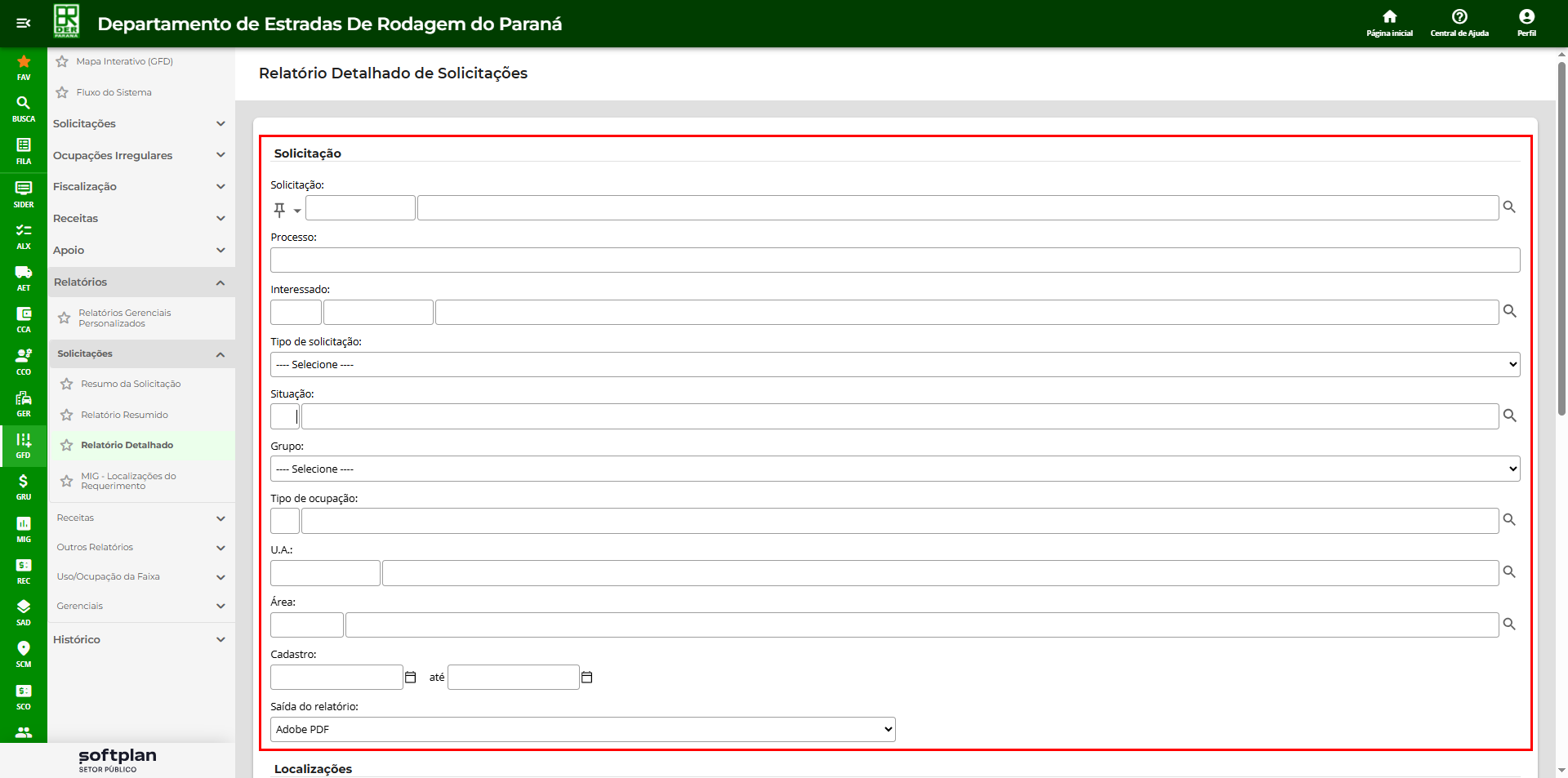Image resolution: width=1568 pixels, height=778 pixels.
Task: Click into the Processo text field
Action: (x=894, y=260)
